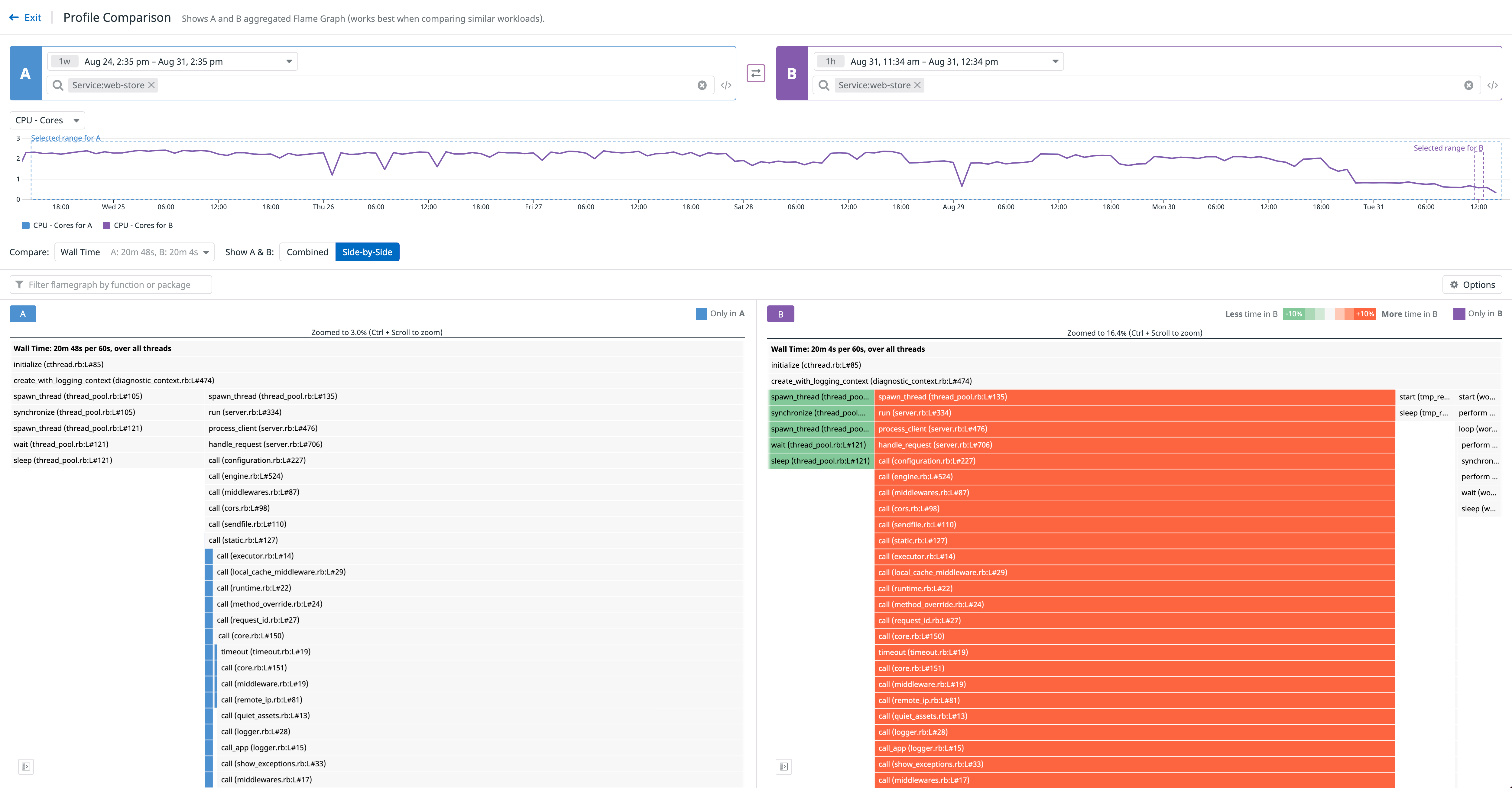
Task: Click the funnel icon in the flamegraph filter
Action: [20, 284]
